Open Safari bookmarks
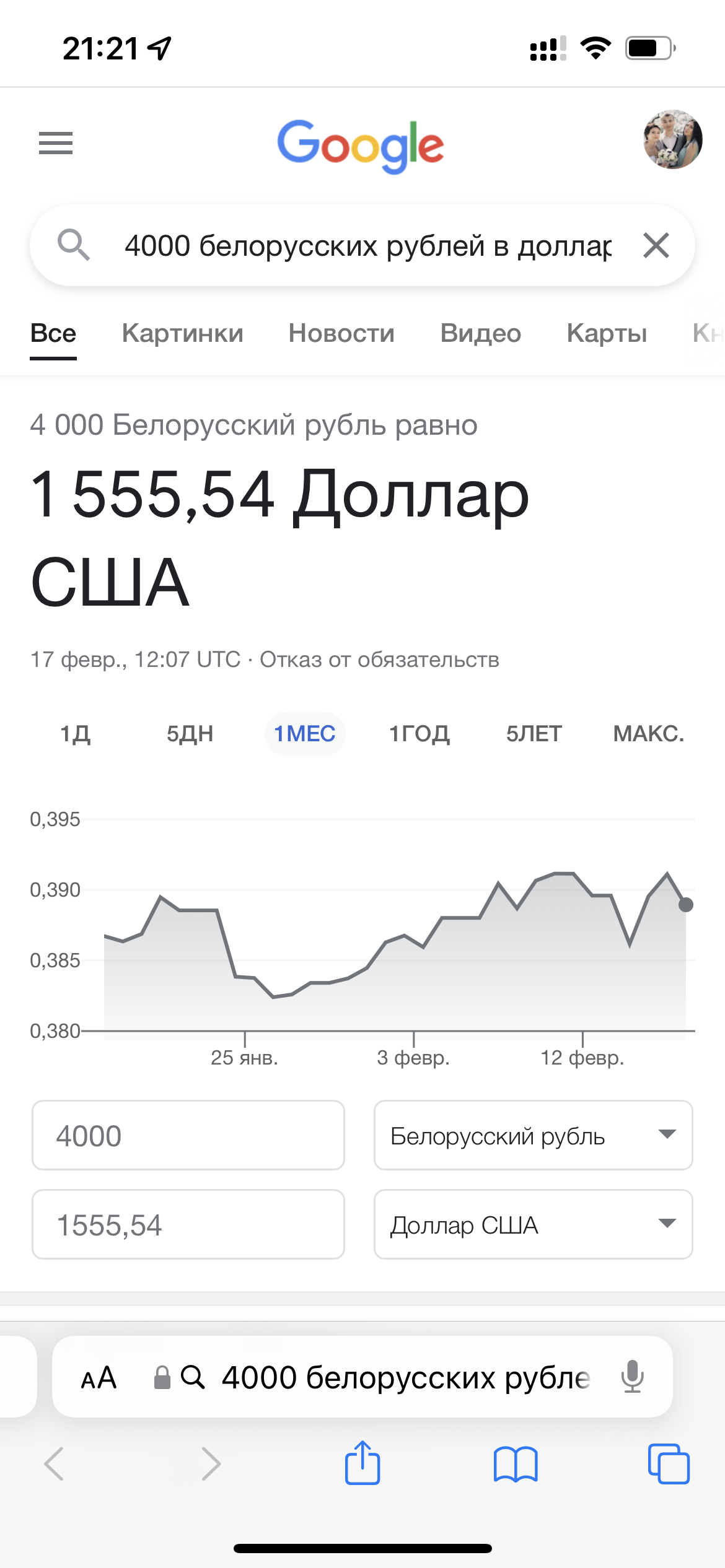Viewport: 725px width, 1568px height. [516, 1465]
